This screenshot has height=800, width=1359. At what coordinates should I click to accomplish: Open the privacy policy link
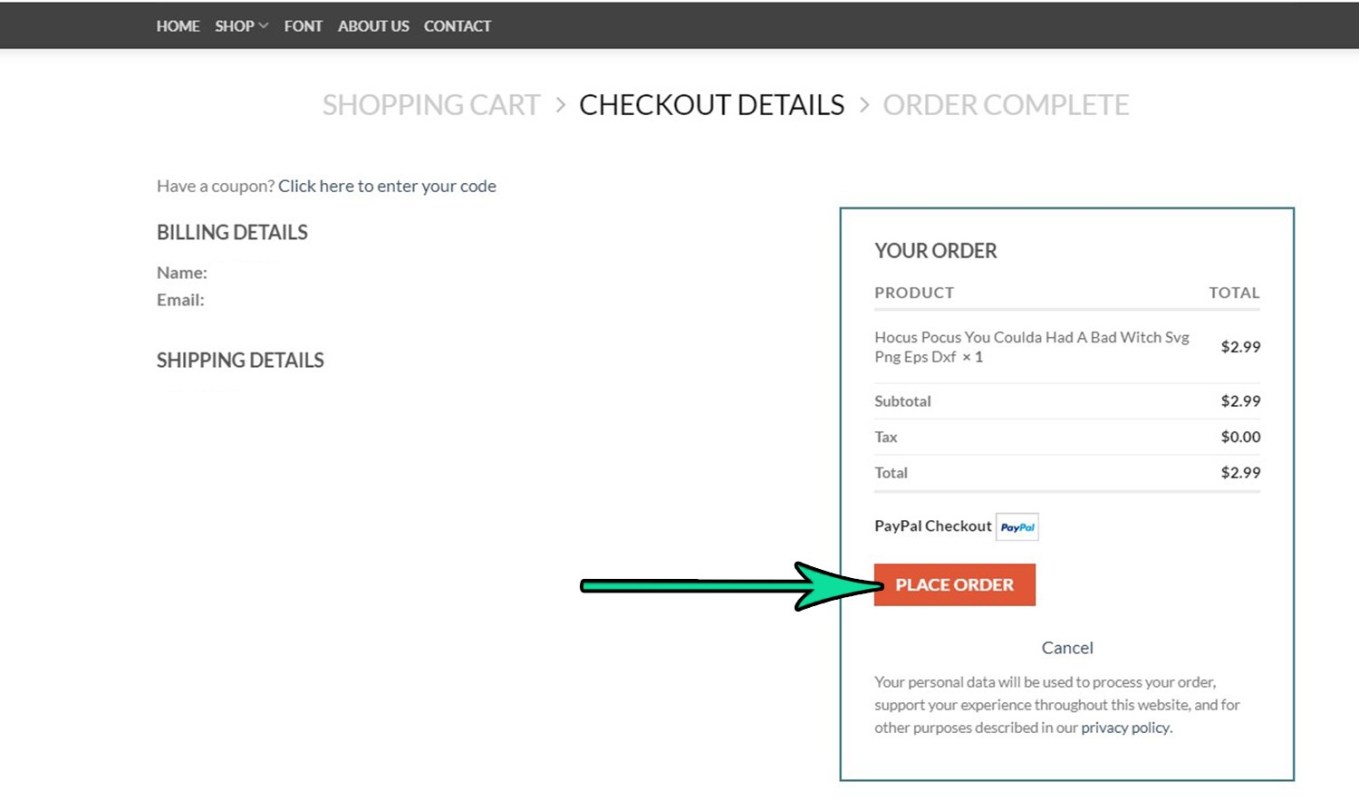1125,728
